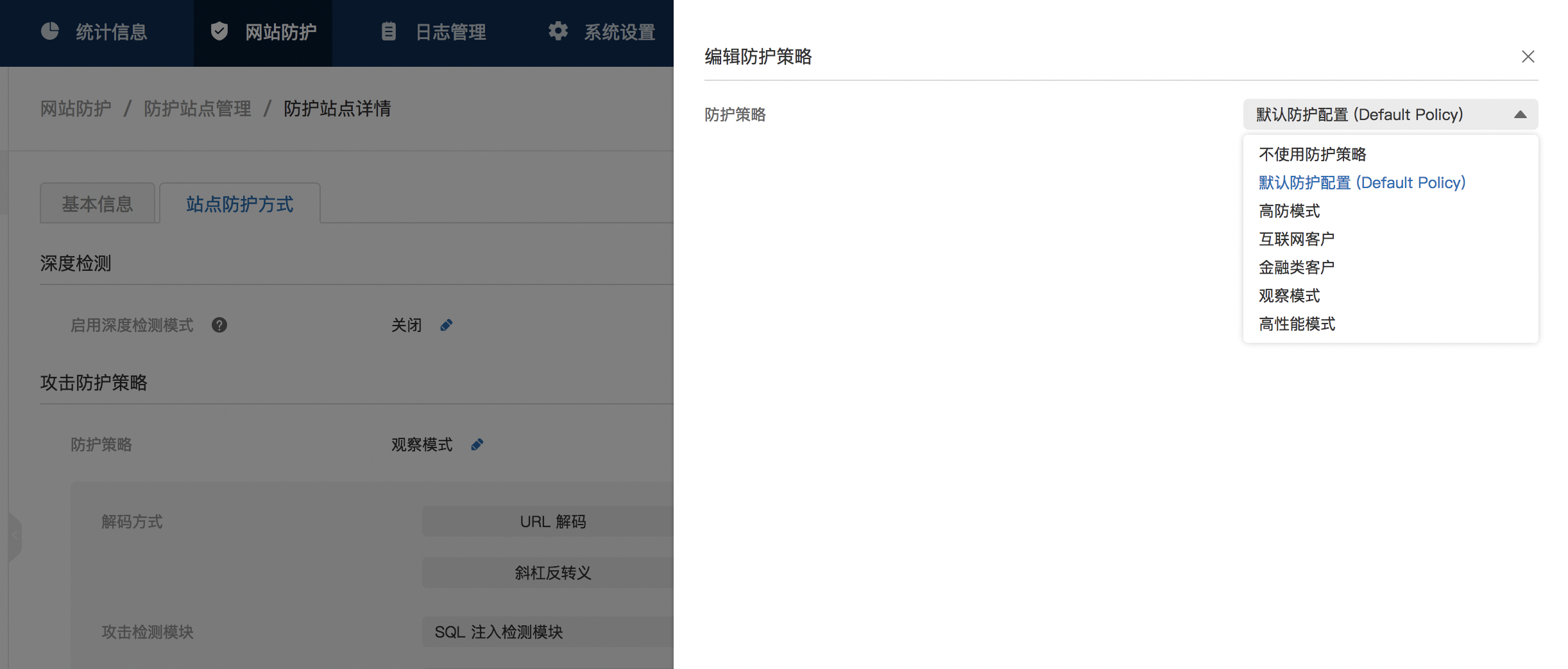Click the edit pencil next to 关闭
Viewport: 1568px width, 669px height.
(447, 326)
